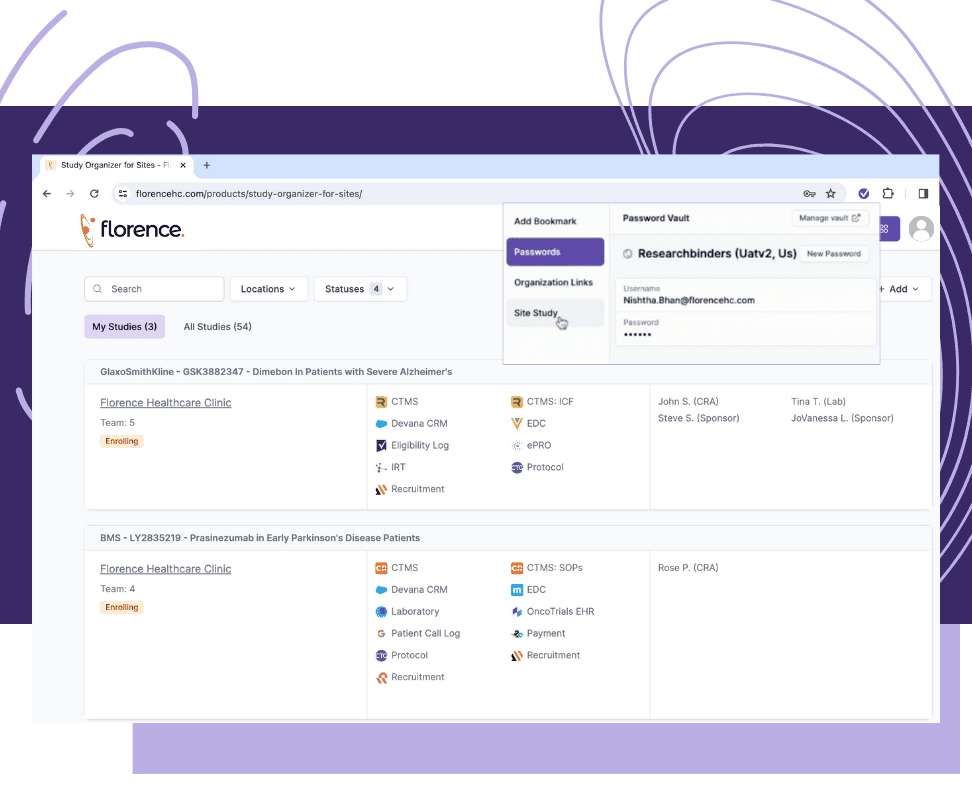
Task: Click the address bar URL
Action: click(x=249, y=193)
